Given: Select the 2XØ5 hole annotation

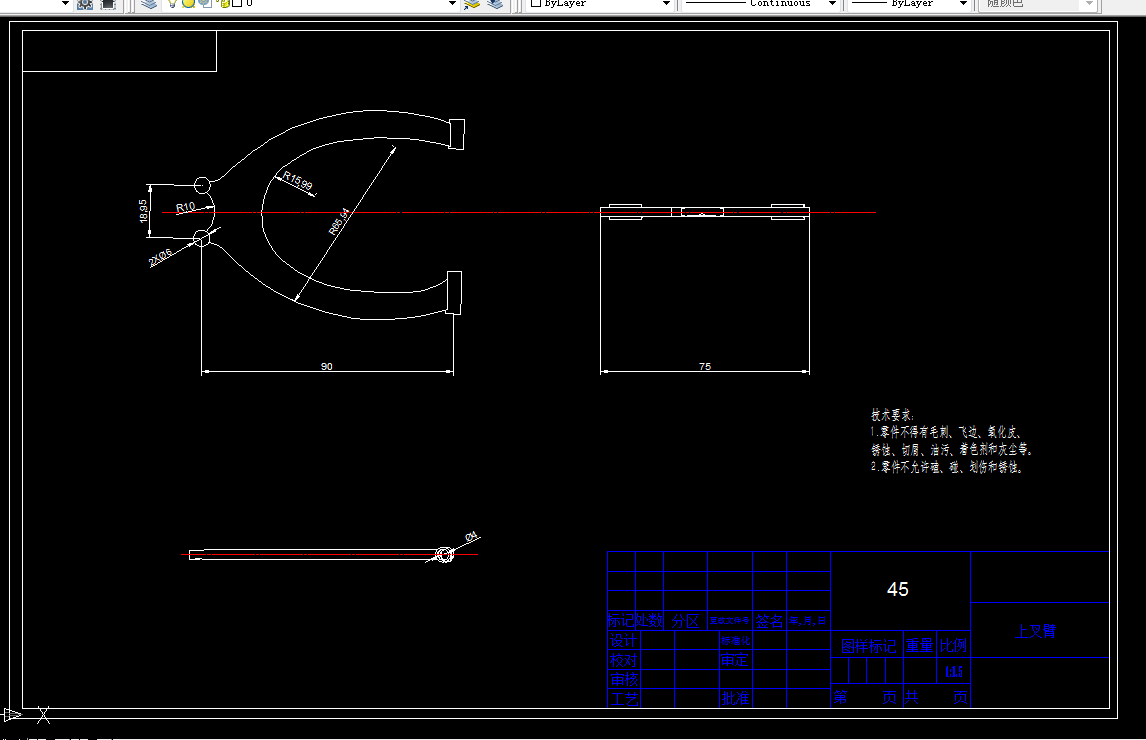Looking at the screenshot, I should tap(160, 257).
